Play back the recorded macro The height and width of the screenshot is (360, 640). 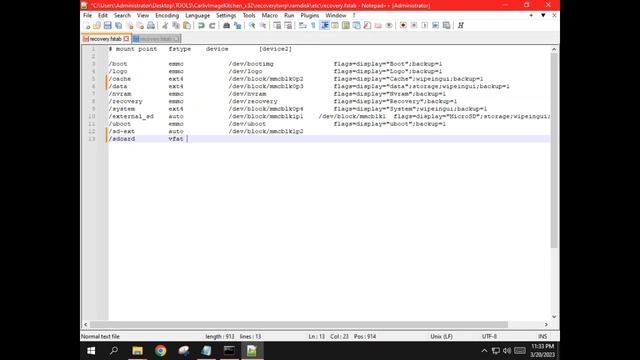click(x=424, y=25)
